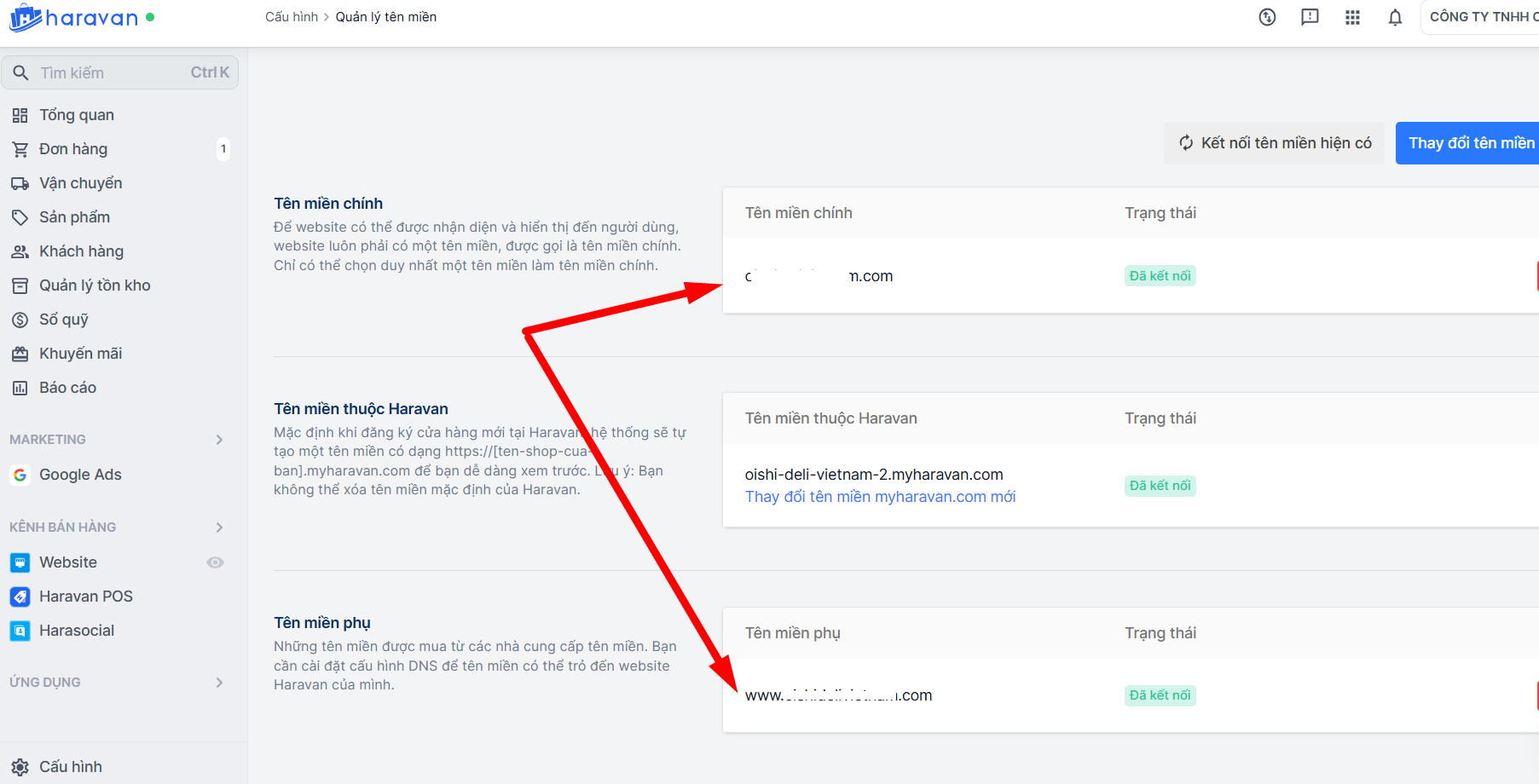The image size is (1539, 784).
Task: Click oishi-deli-vietnam-2.myharavan.com domain text
Action: [874, 475]
